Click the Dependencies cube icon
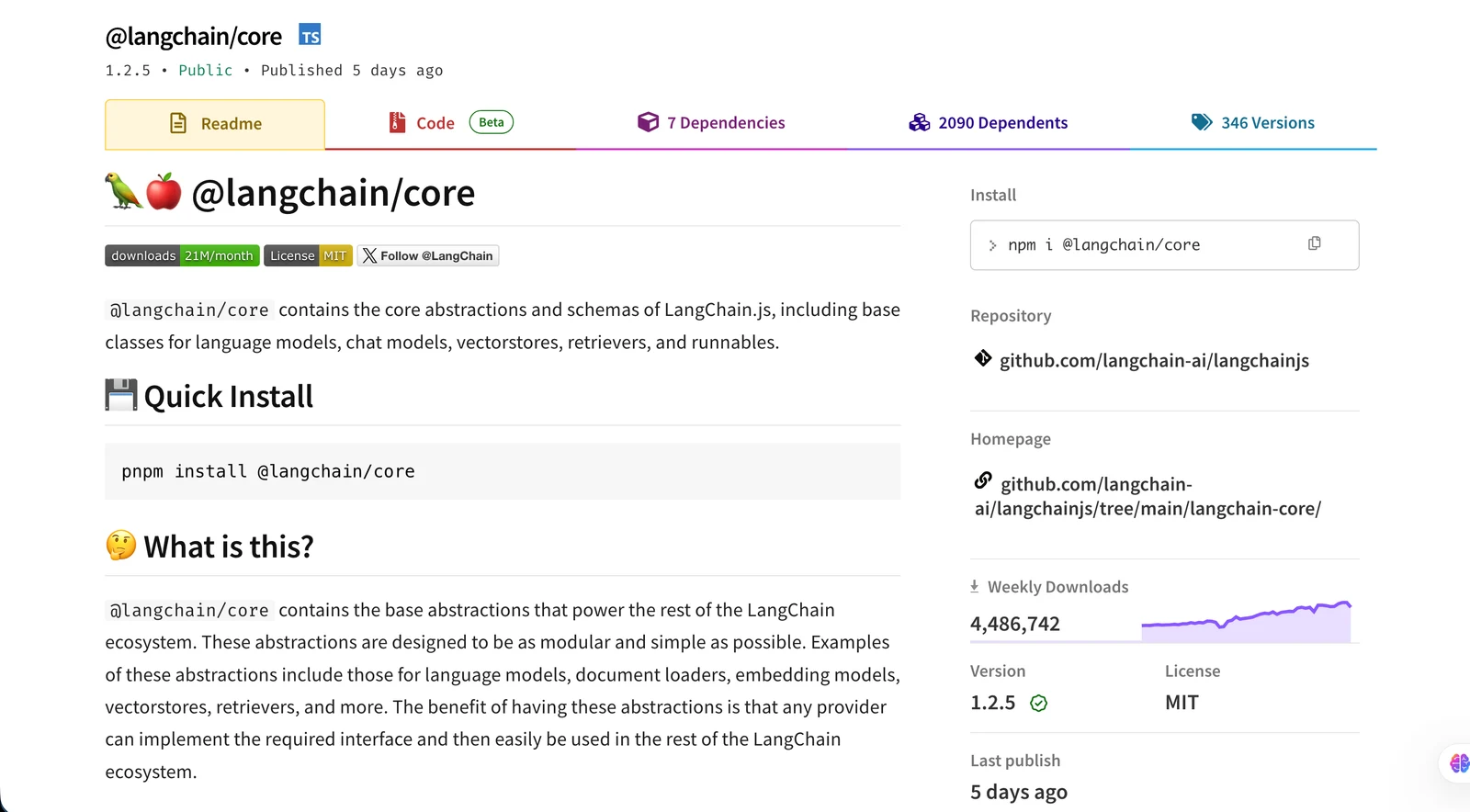Image resolution: width=1470 pixels, height=812 pixels. coord(649,122)
